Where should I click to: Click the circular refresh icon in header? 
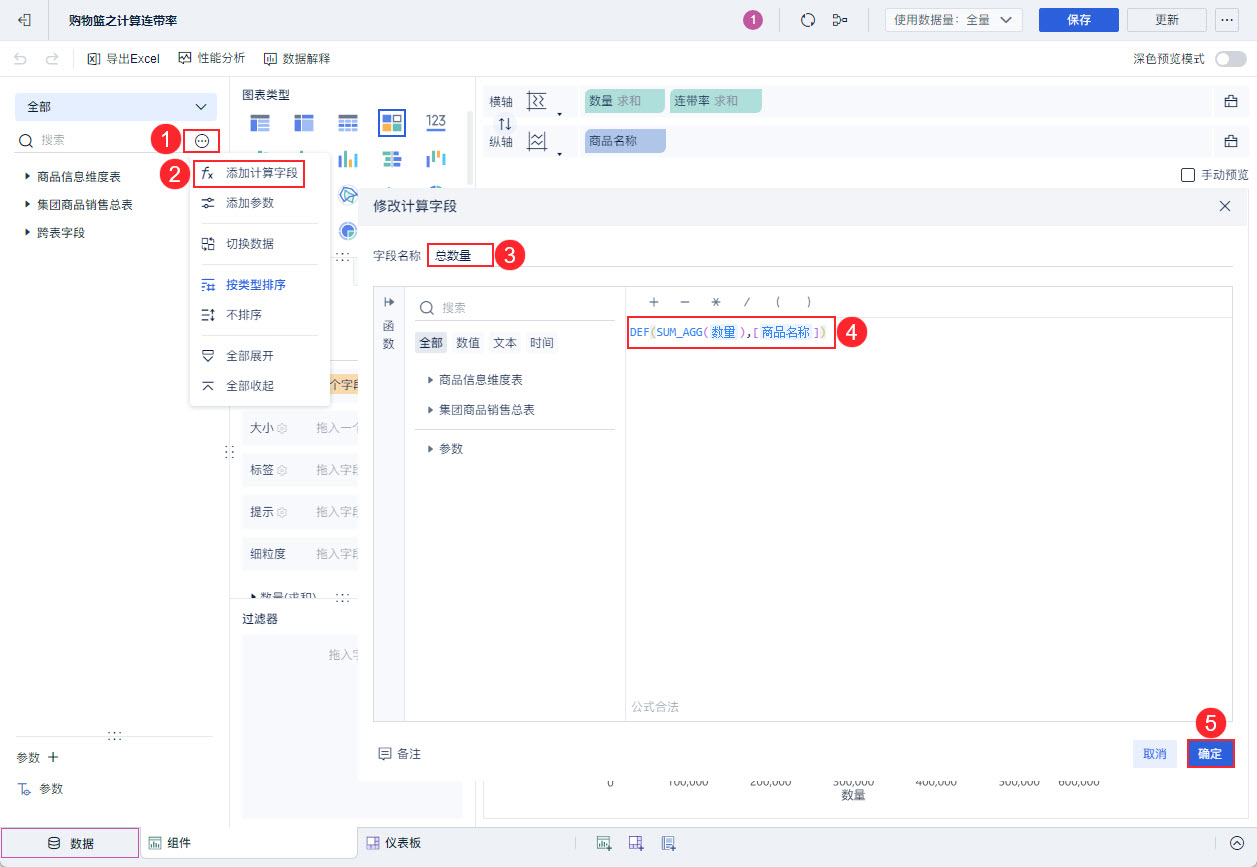808,20
